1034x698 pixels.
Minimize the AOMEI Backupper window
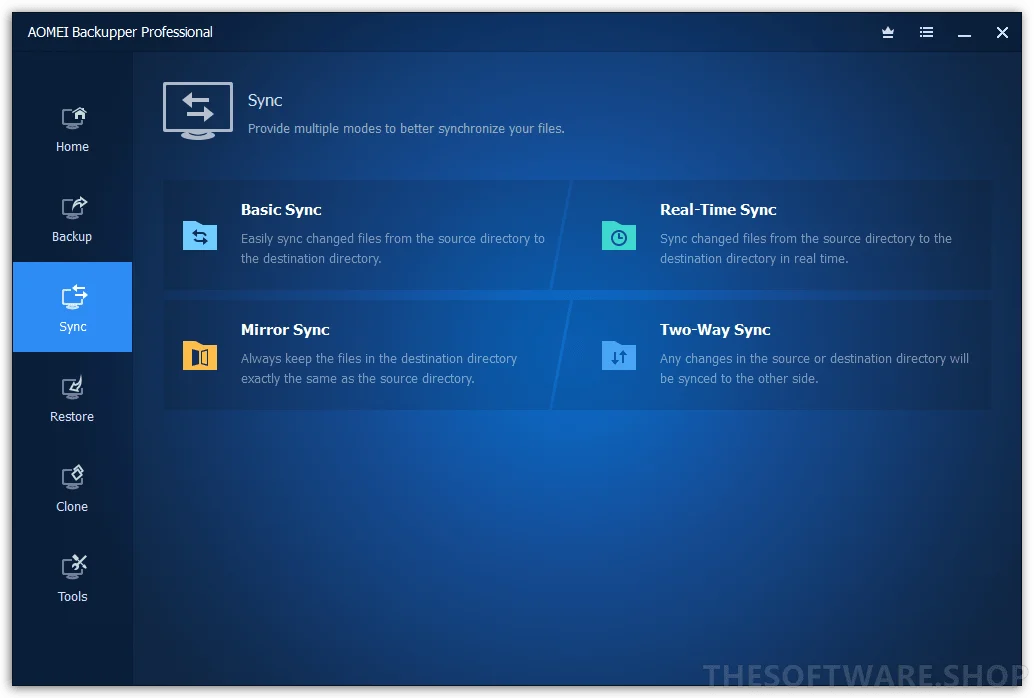(964, 33)
